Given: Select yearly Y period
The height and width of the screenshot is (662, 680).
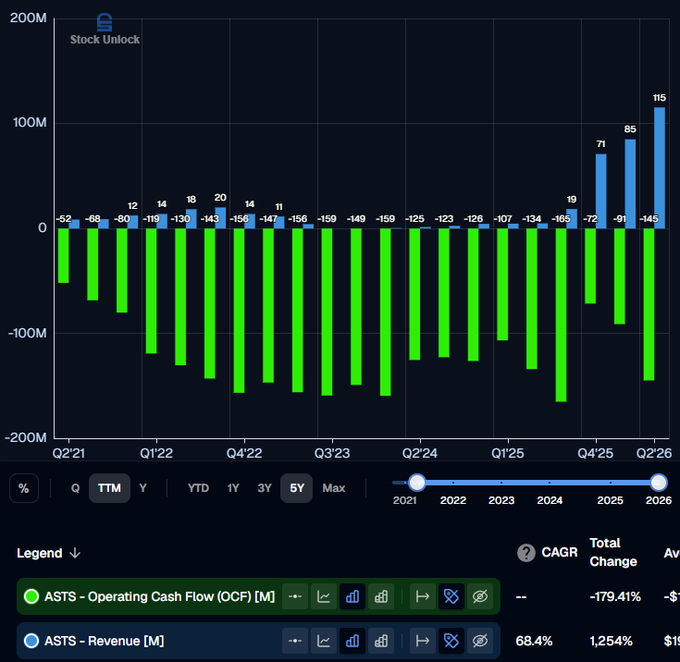Looking at the screenshot, I should [143, 488].
